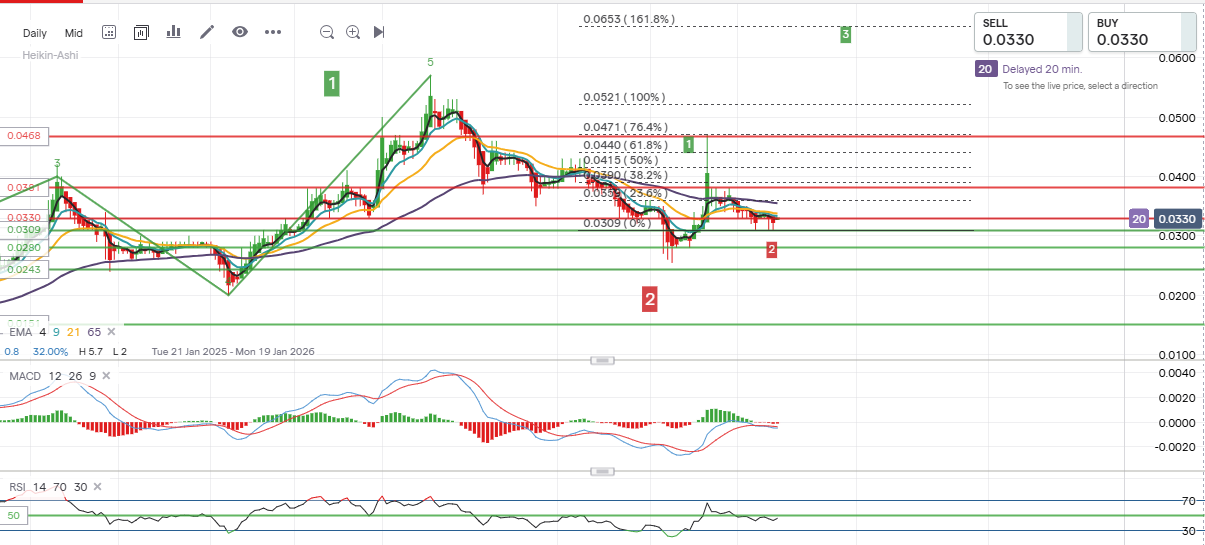Open the bar chart indicators icon
Image resolution: width=1205 pixels, height=545 pixels.
pyautogui.click(x=174, y=32)
